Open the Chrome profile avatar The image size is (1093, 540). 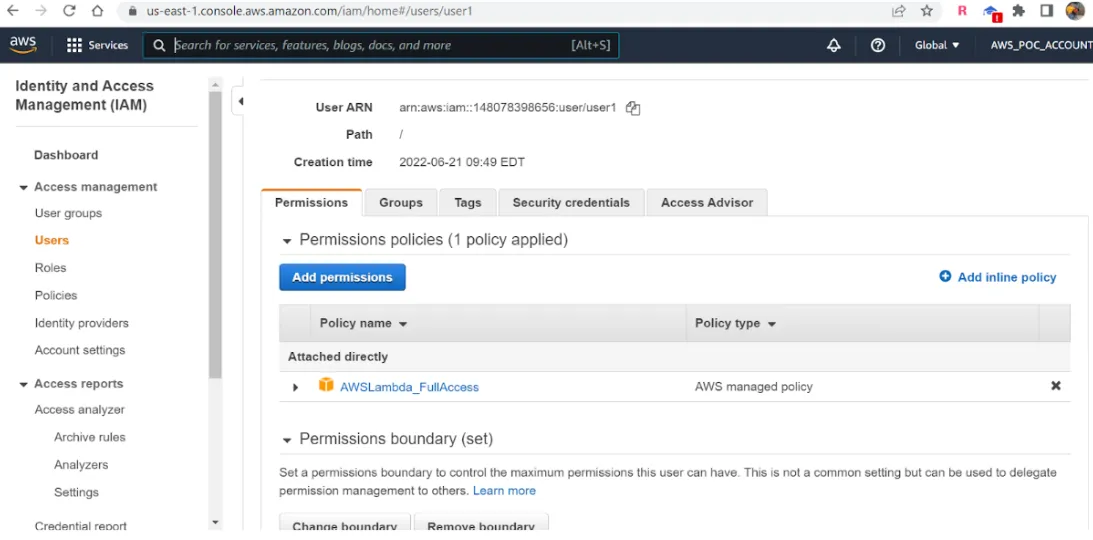1076,10
